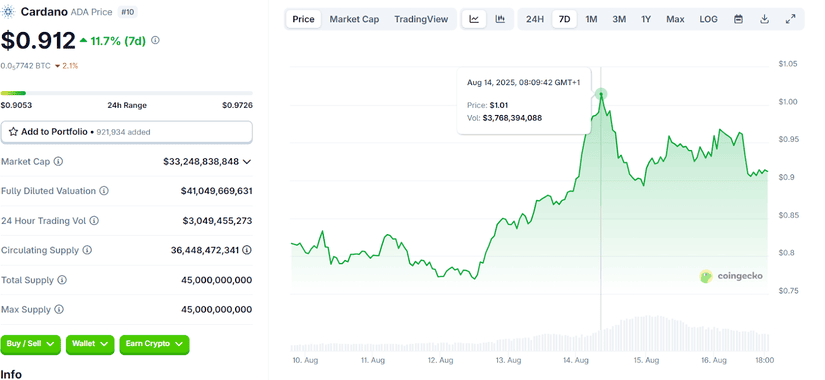Switch to the TradingView tab

(x=421, y=19)
